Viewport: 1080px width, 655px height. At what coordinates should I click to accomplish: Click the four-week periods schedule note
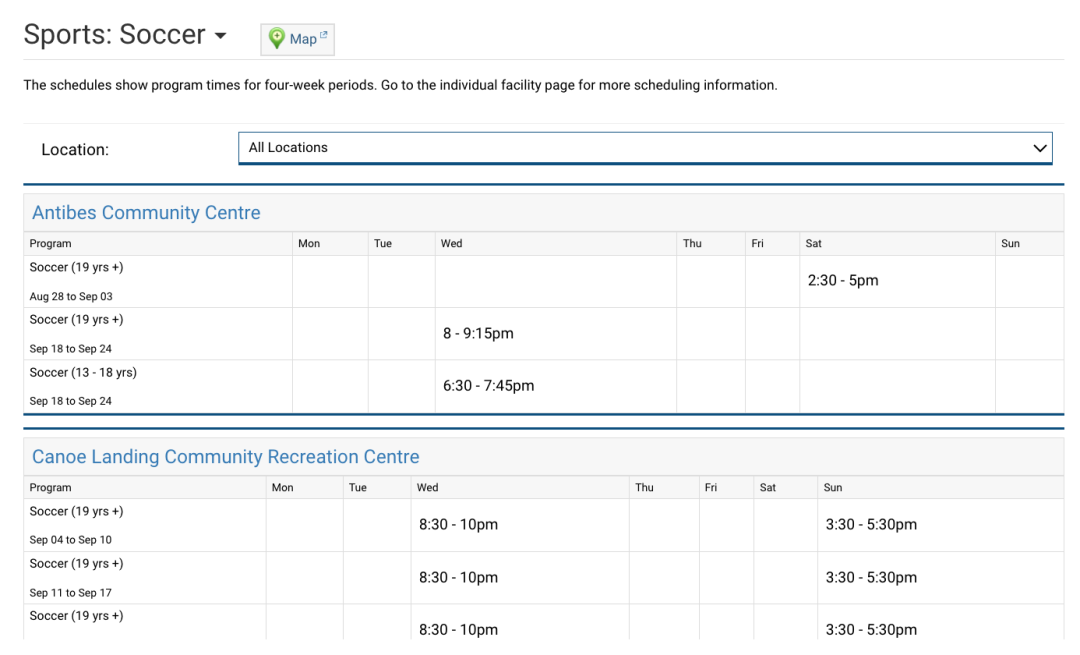400,85
